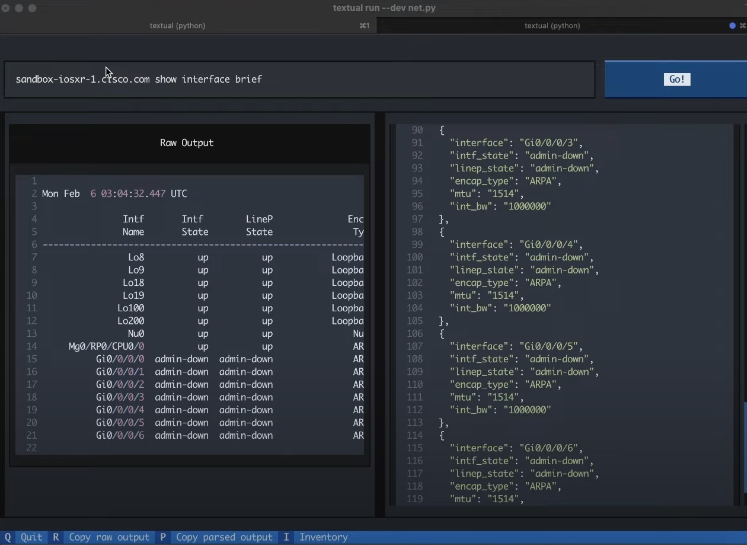This screenshot has height=545, width=747.
Task: Click JSON line 115 interface Gi0/0/0/6
Action: pyautogui.click(x=516, y=448)
